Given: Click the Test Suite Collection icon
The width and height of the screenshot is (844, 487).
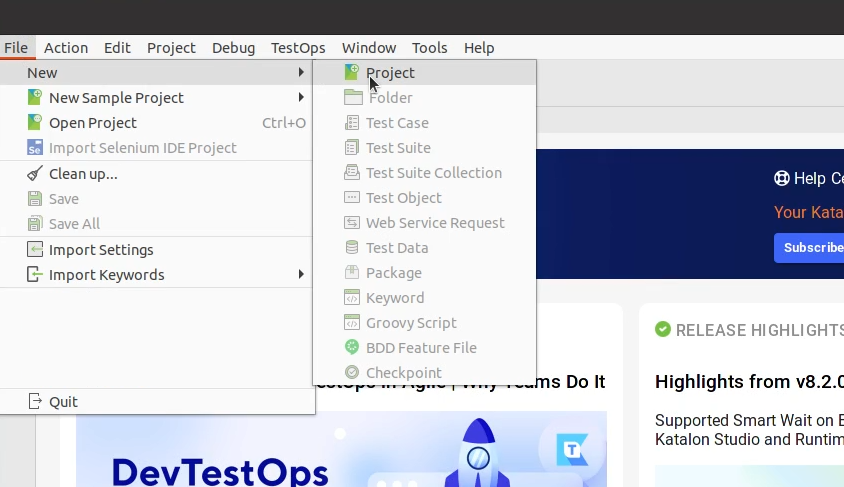Looking at the screenshot, I should [x=352, y=172].
